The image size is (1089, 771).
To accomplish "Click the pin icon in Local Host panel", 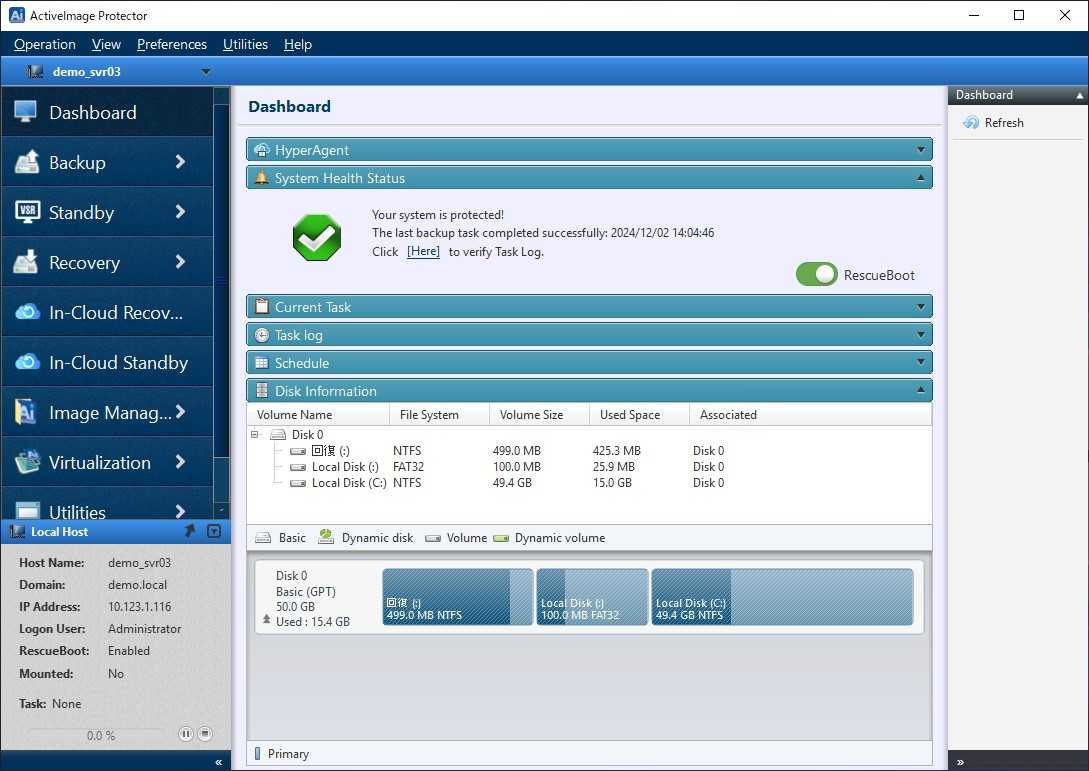I will [190, 531].
